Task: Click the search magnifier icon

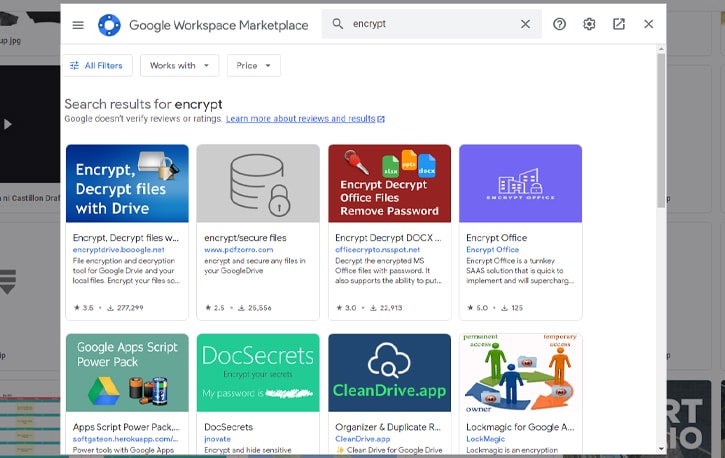Action: [x=338, y=24]
